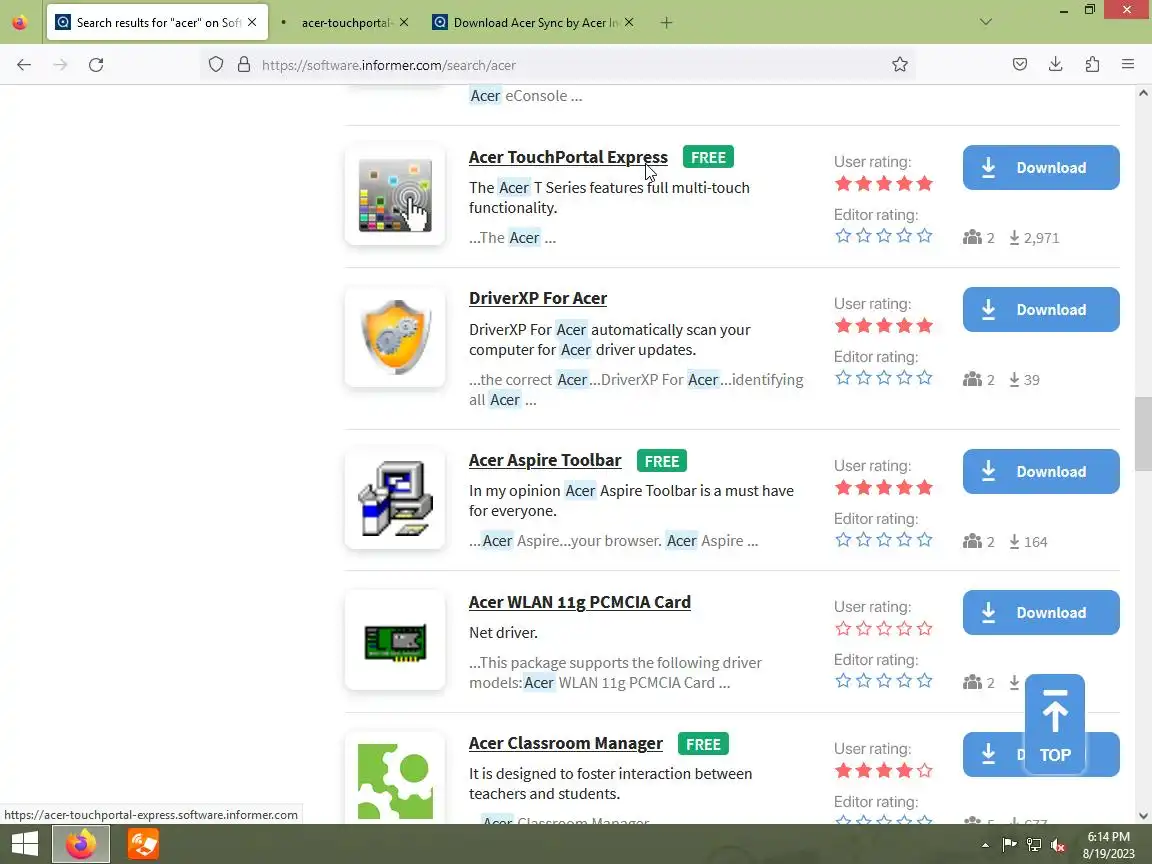1152x864 pixels.
Task: Bookmark this page with the star
Action: [899, 65]
